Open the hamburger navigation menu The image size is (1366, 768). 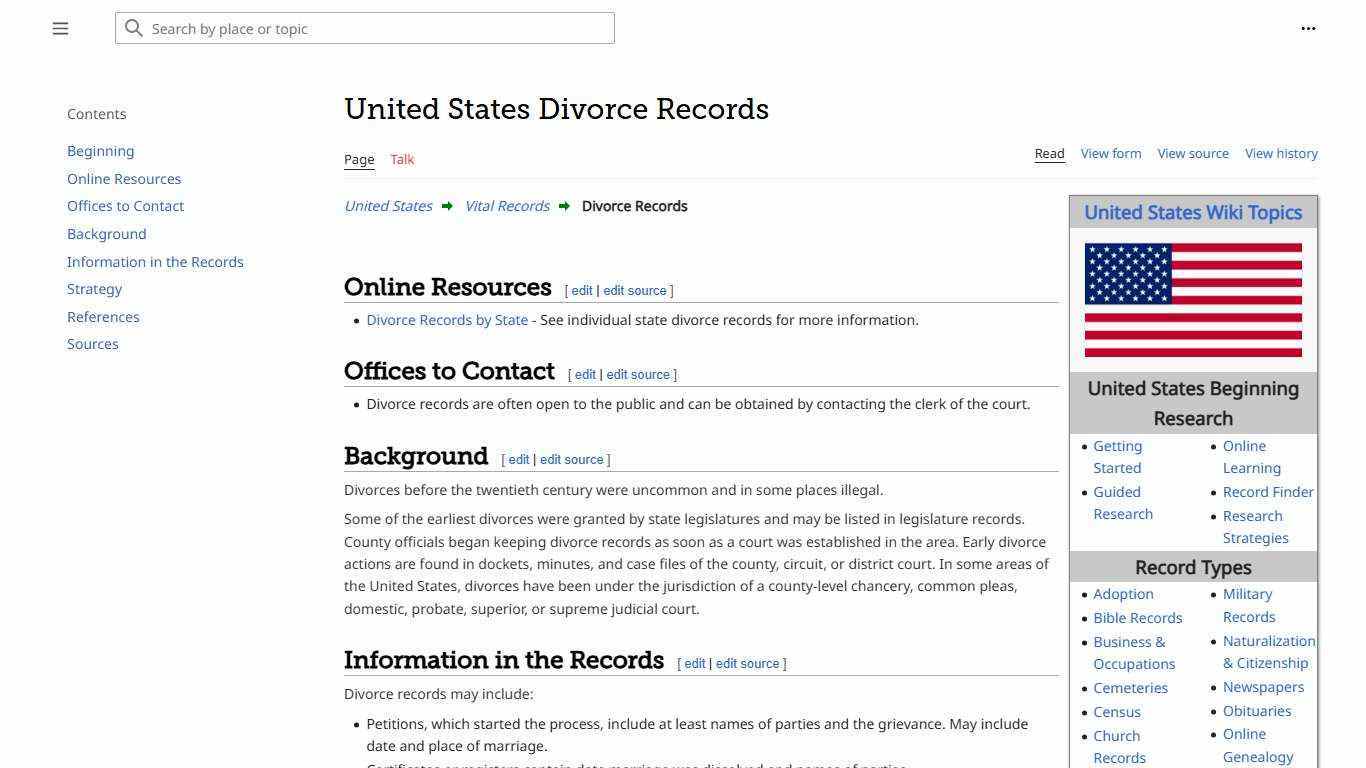pyautogui.click(x=60, y=28)
